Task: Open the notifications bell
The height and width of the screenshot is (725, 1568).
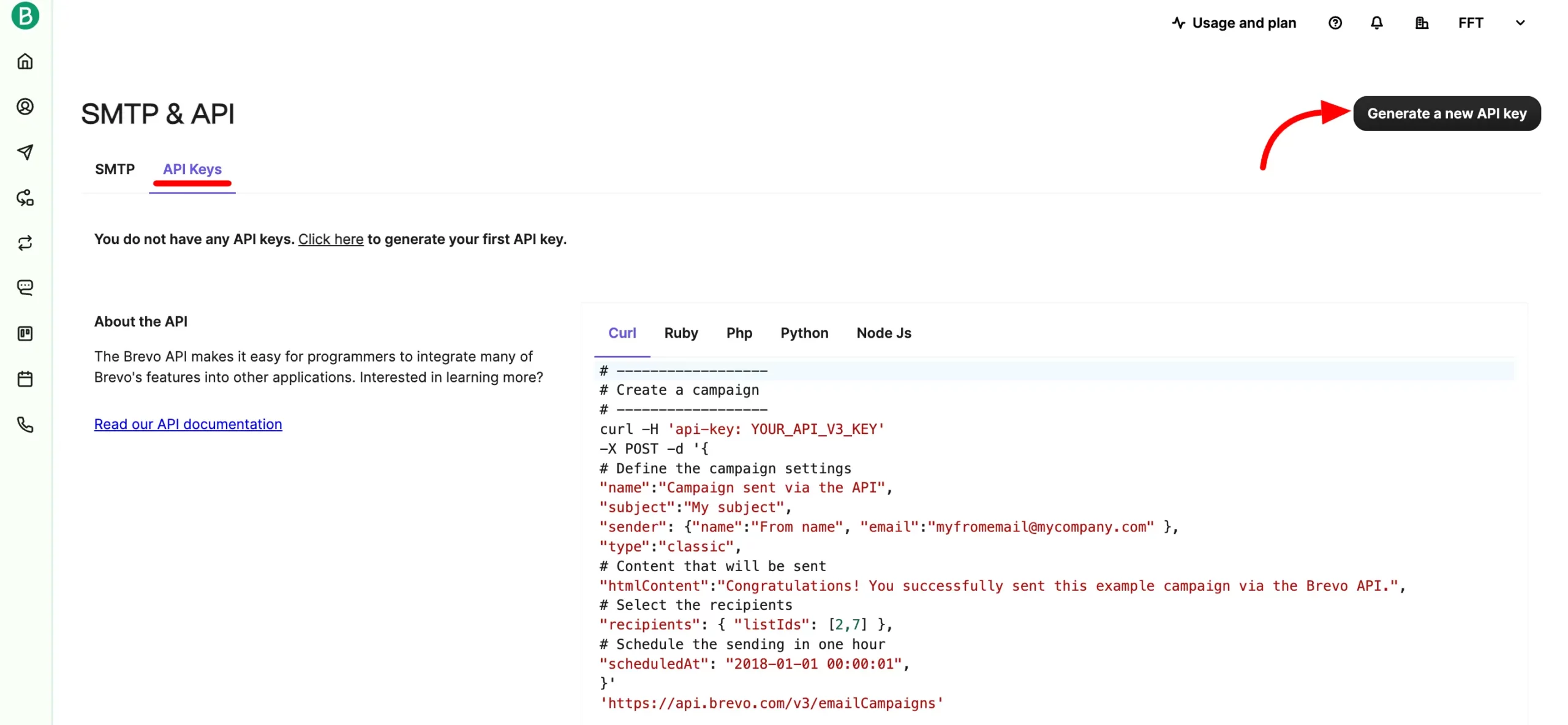Action: pos(1376,23)
